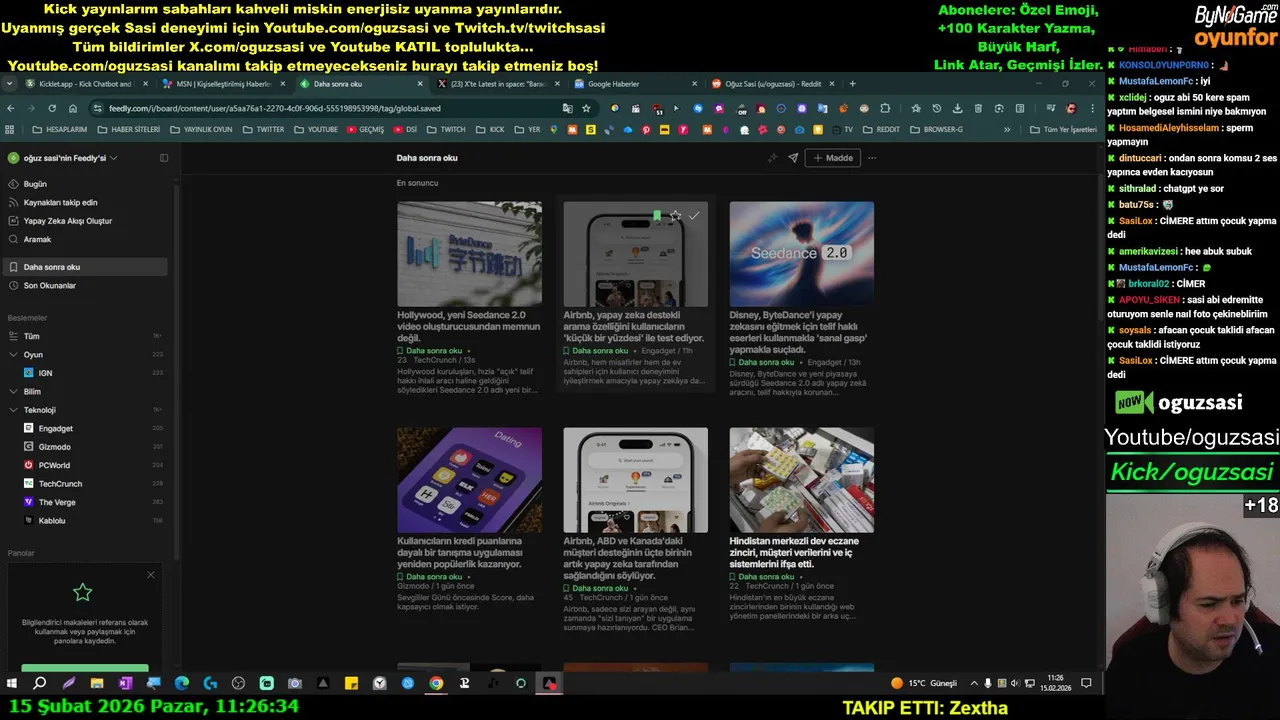The height and width of the screenshot is (720, 1280).
Task: Collapse the Oyun feed folder
Action: pos(13,355)
